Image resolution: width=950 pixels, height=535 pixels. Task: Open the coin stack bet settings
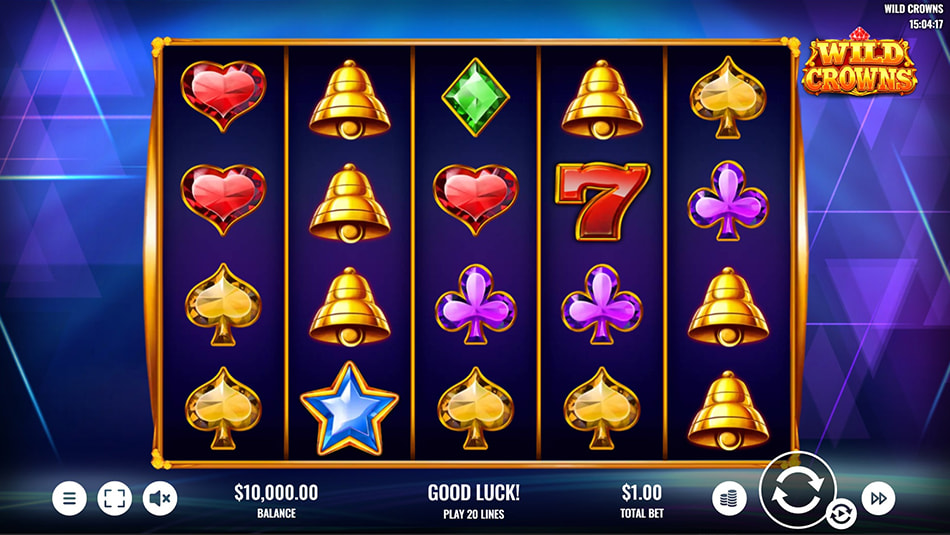729,498
